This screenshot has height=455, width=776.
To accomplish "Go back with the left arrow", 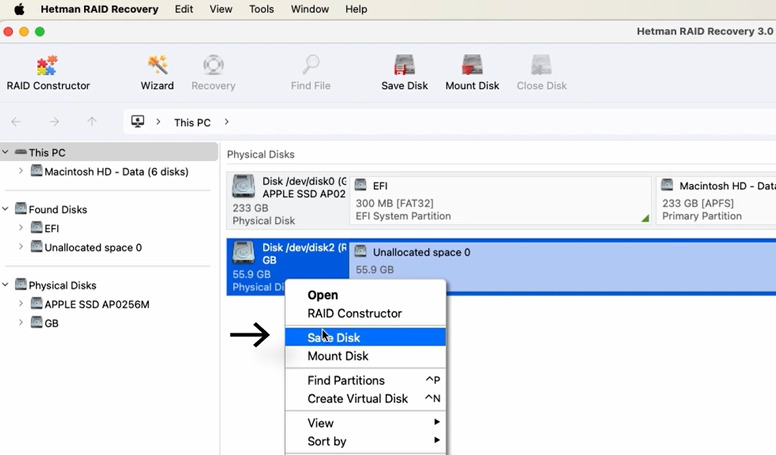I will tap(16, 122).
